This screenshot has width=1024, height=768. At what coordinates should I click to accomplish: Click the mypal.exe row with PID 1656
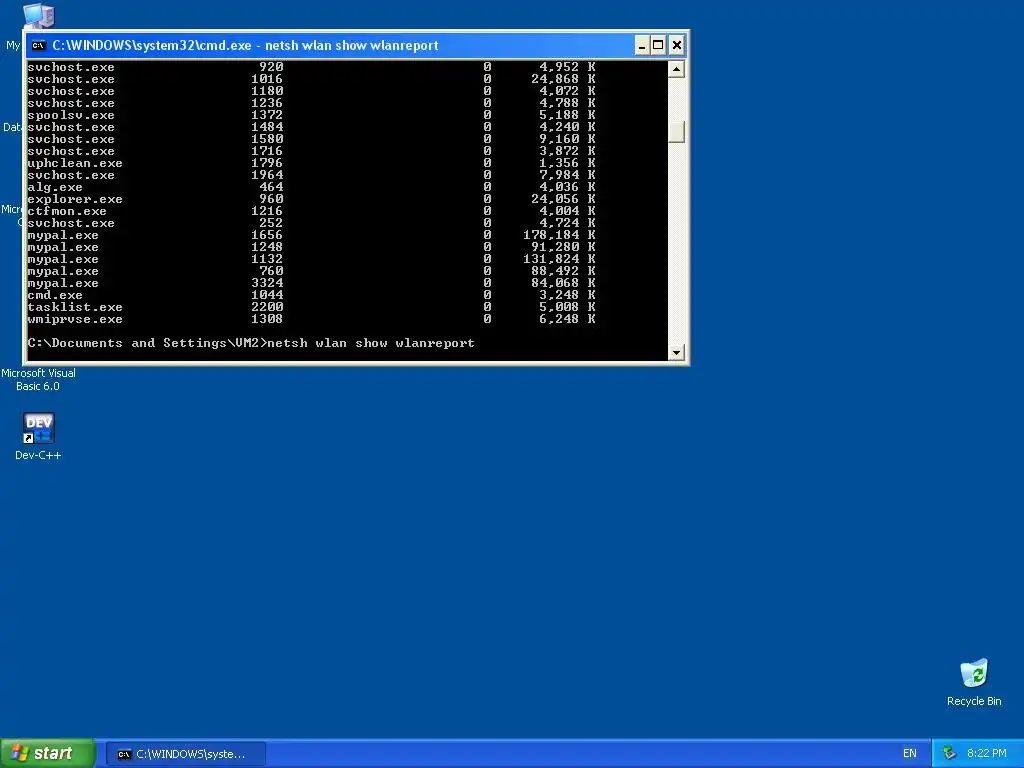(x=312, y=235)
